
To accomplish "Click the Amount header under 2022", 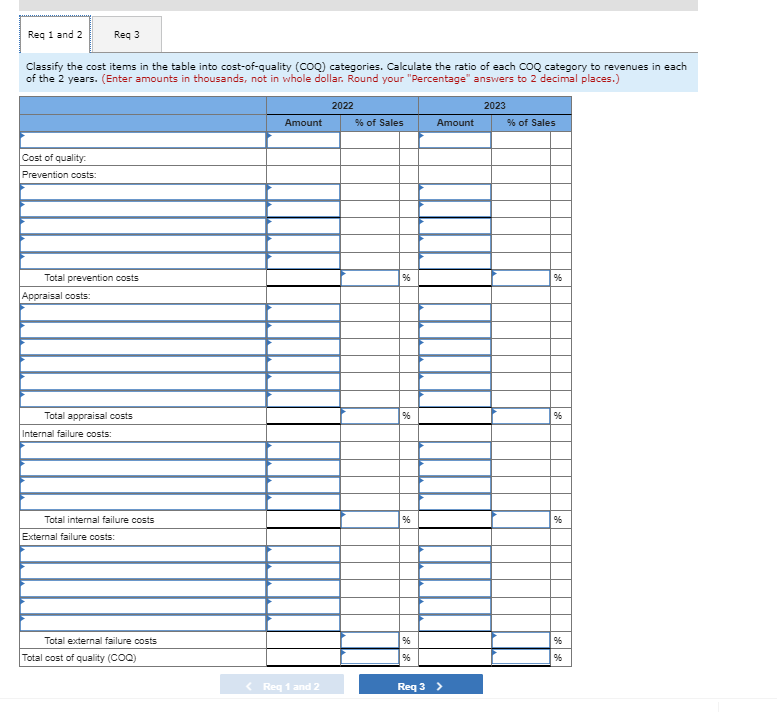I will [303, 123].
